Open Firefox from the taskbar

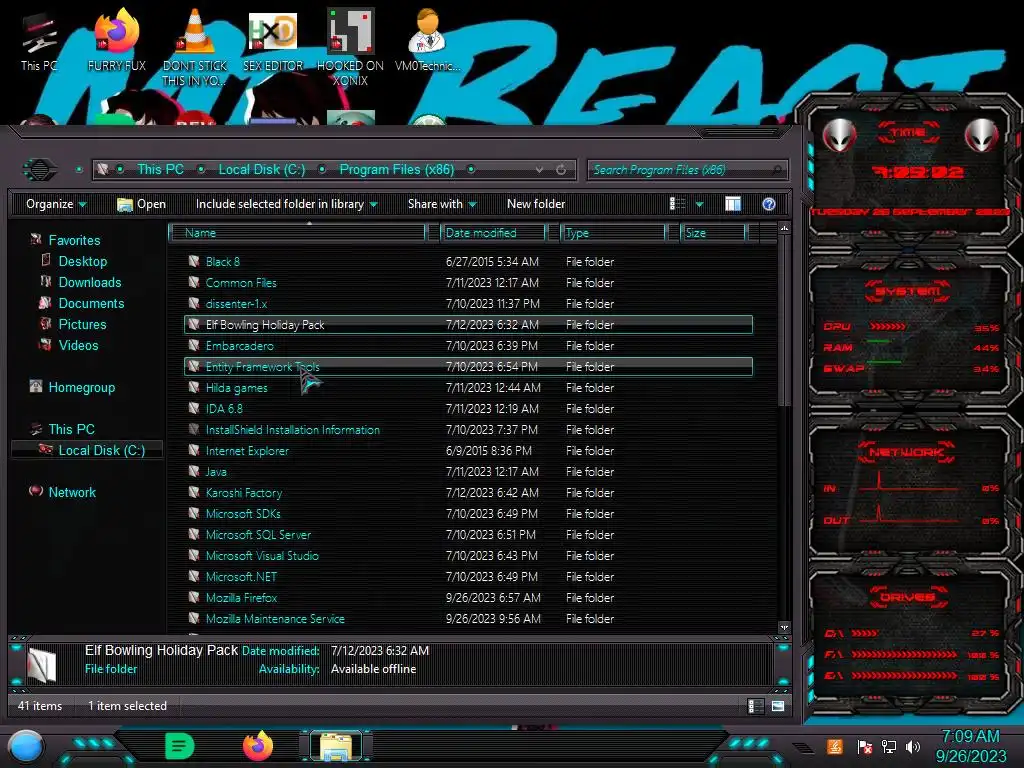(x=258, y=746)
